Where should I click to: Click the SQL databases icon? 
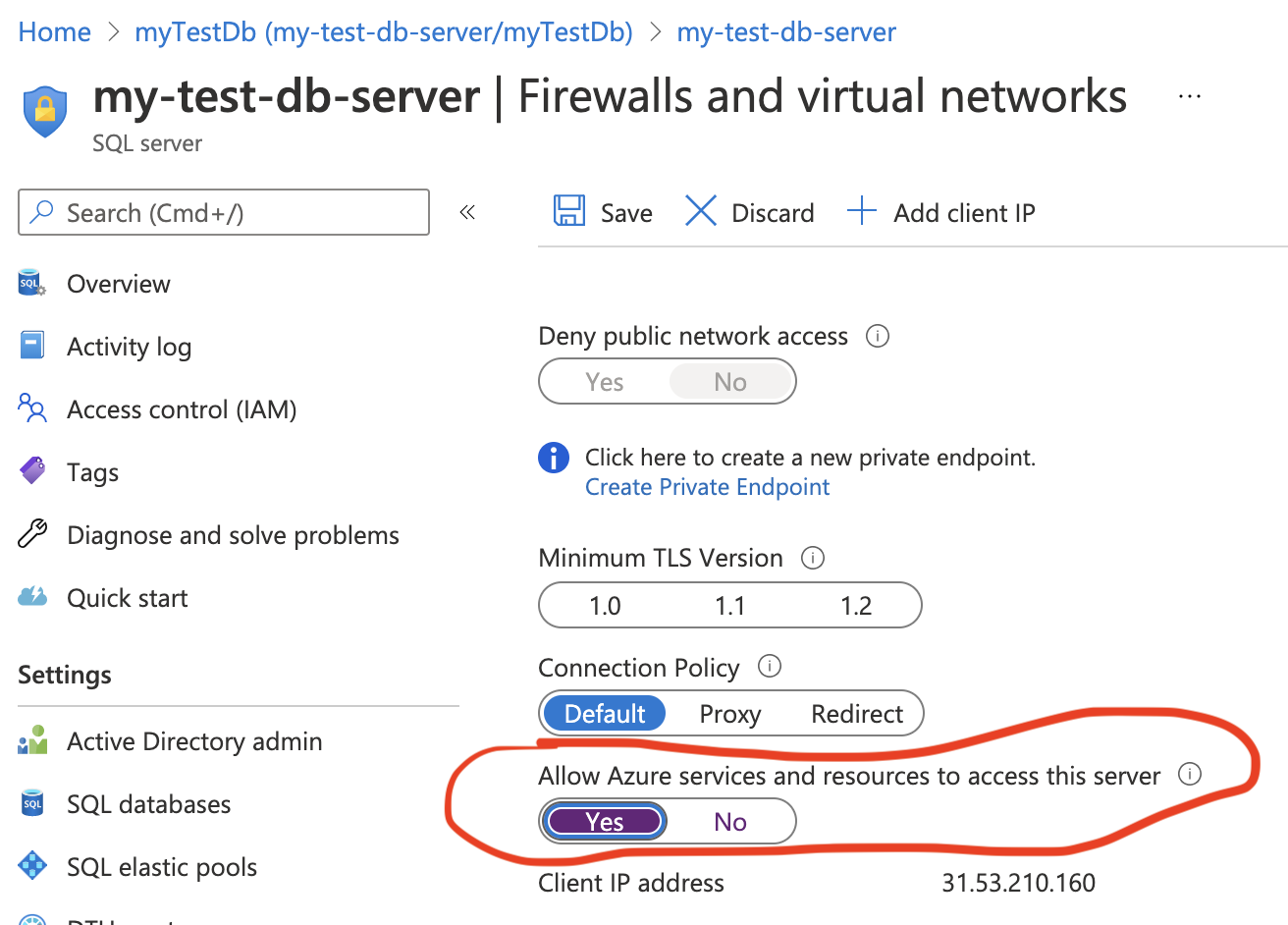[x=30, y=803]
